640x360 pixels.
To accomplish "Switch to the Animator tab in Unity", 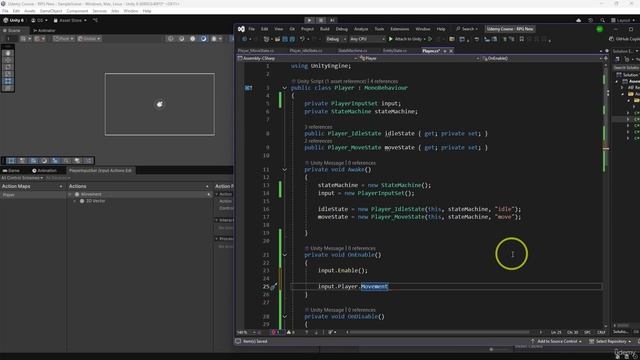I will [x=44, y=30].
